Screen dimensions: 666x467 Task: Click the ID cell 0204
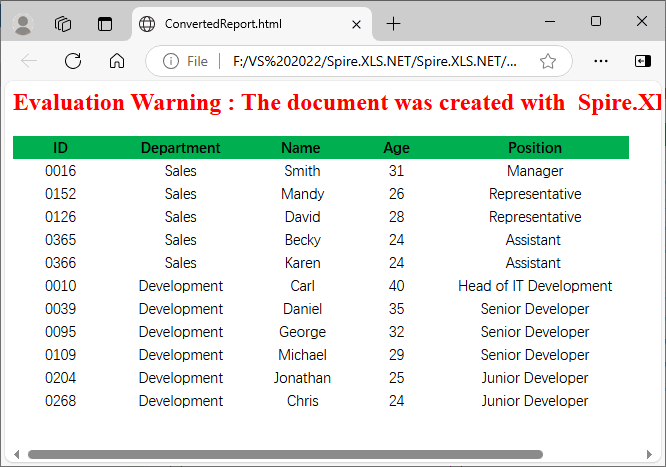[60, 377]
